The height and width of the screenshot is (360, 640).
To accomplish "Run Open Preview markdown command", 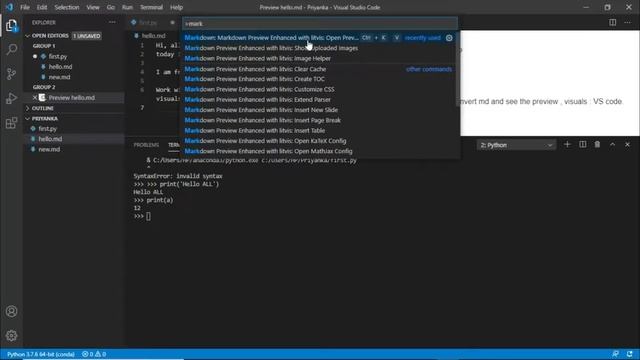I will (x=320, y=38).
